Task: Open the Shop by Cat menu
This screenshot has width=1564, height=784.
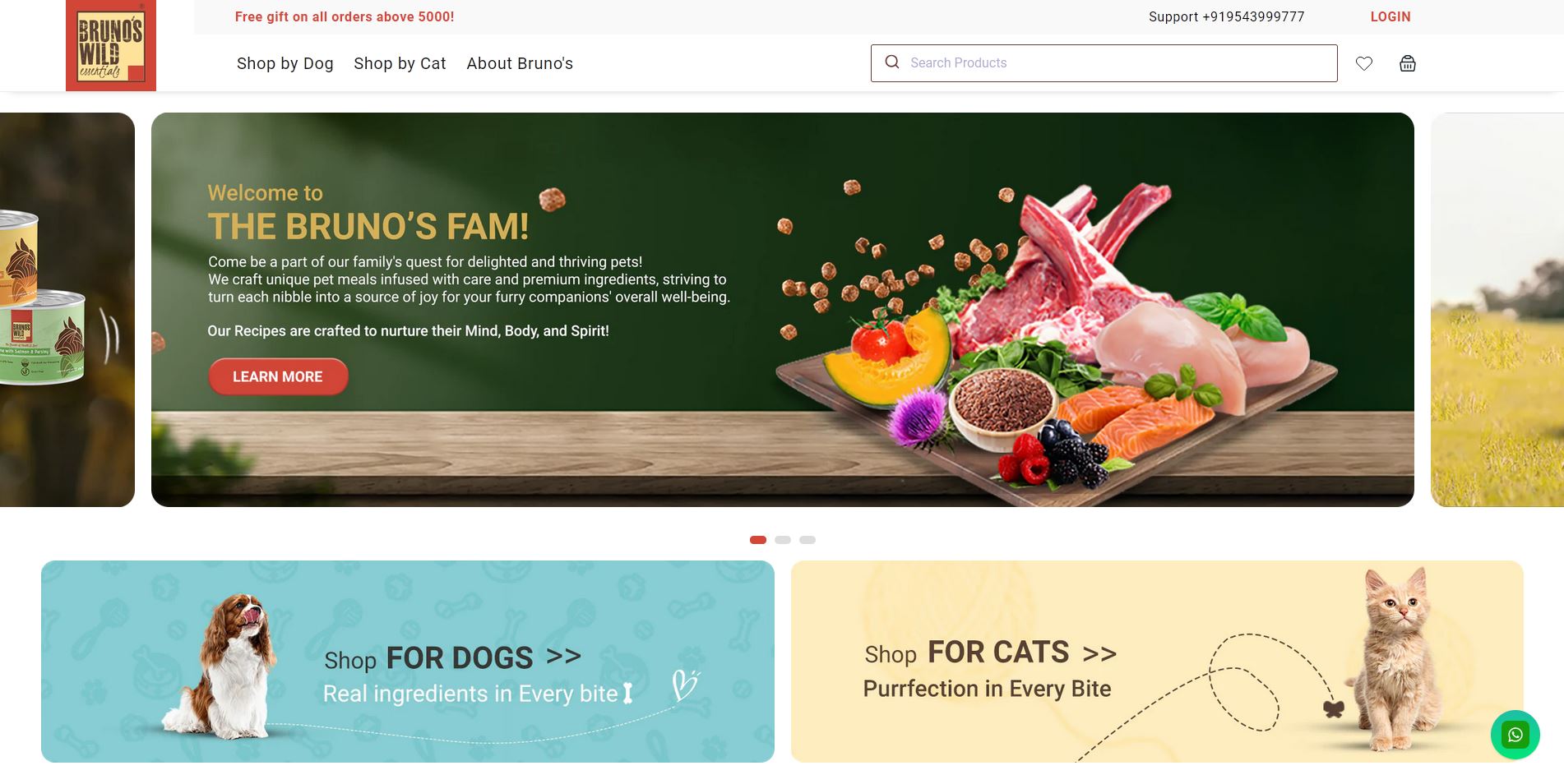Action: click(400, 63)
